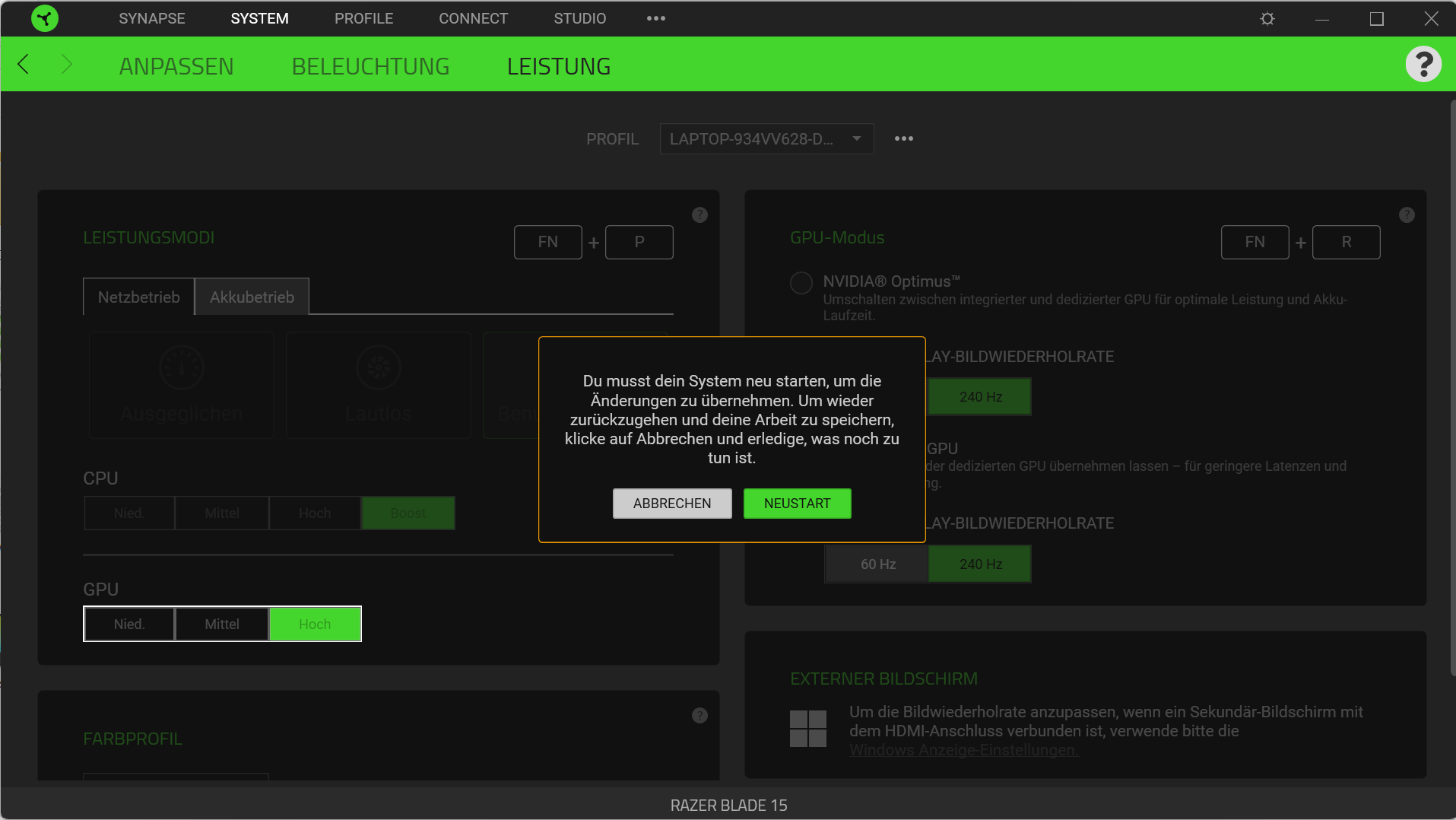Maximize the Synapse window

[1377, 18]
